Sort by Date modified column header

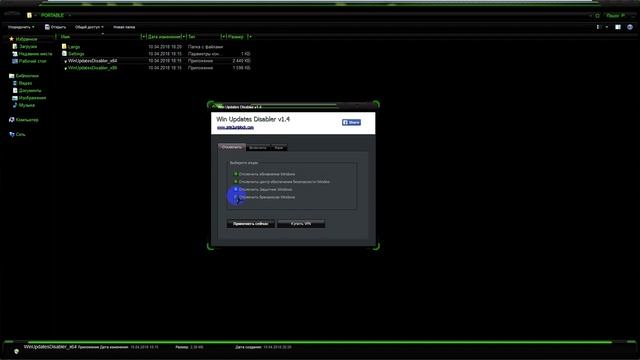coord(164,37)
